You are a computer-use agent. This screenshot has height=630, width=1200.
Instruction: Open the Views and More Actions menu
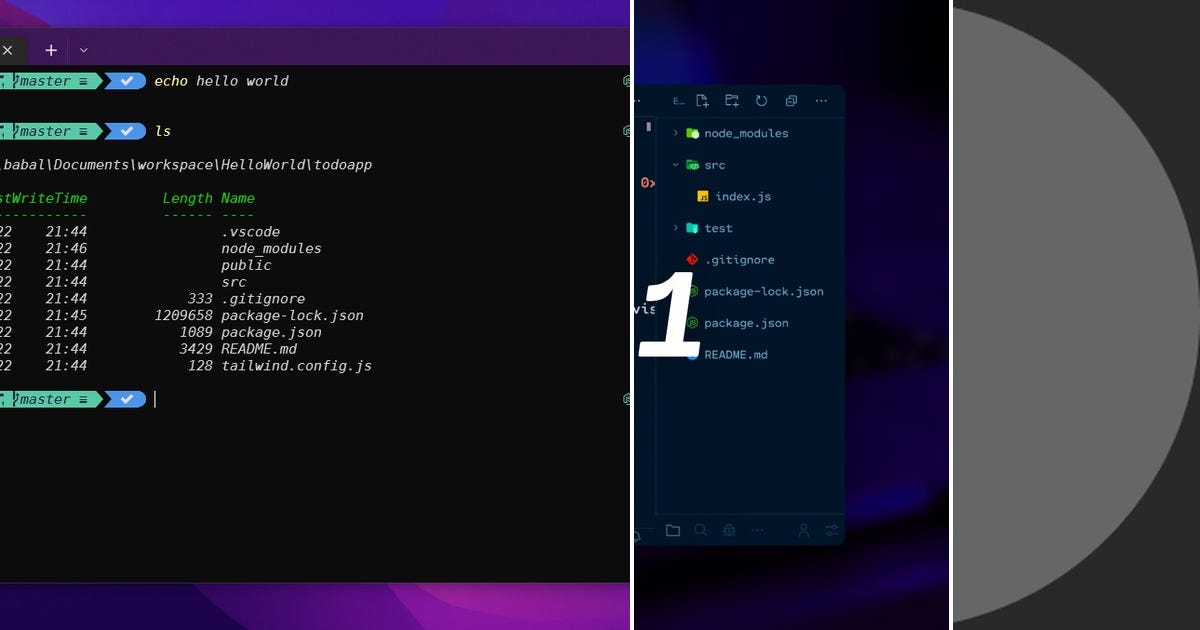[821, 101]
